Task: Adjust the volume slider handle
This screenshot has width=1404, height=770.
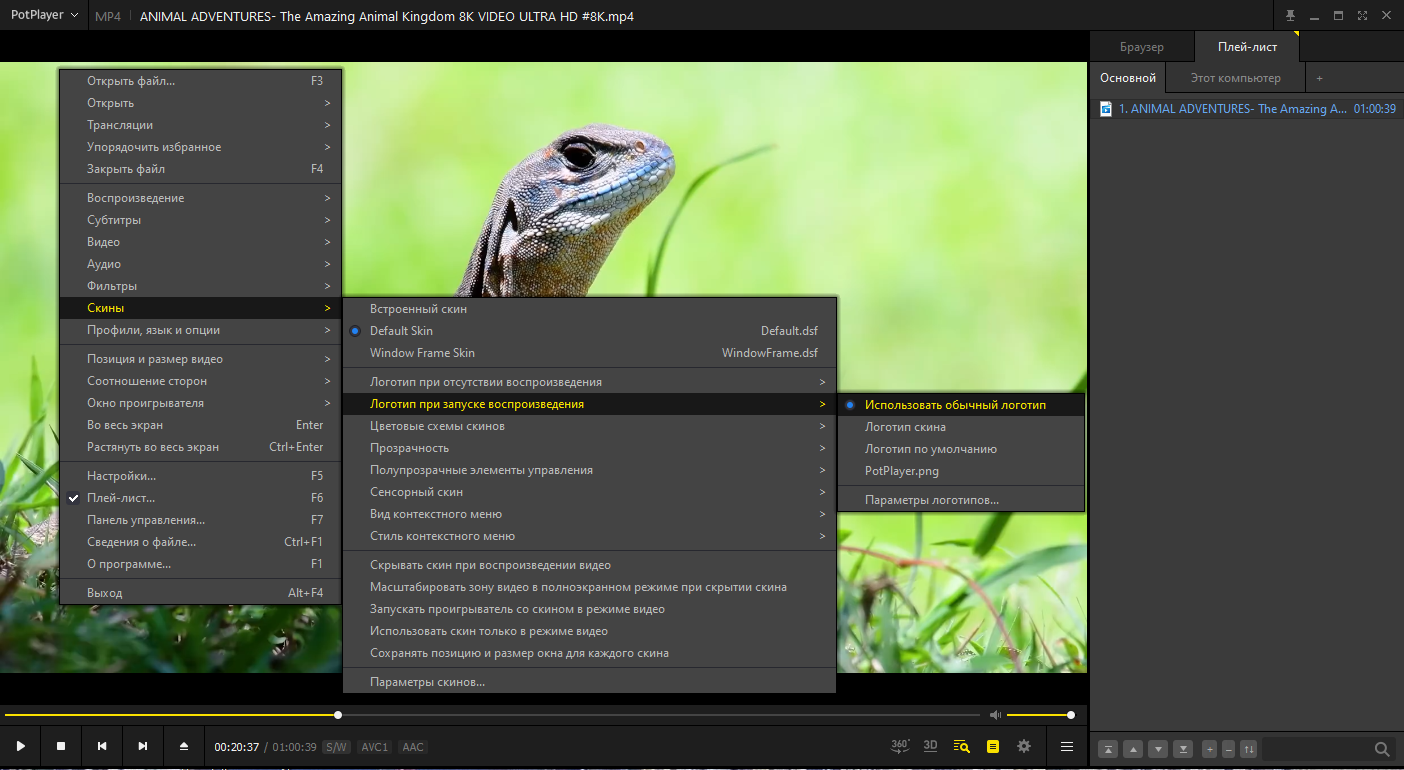Action: click(1071, 715)
